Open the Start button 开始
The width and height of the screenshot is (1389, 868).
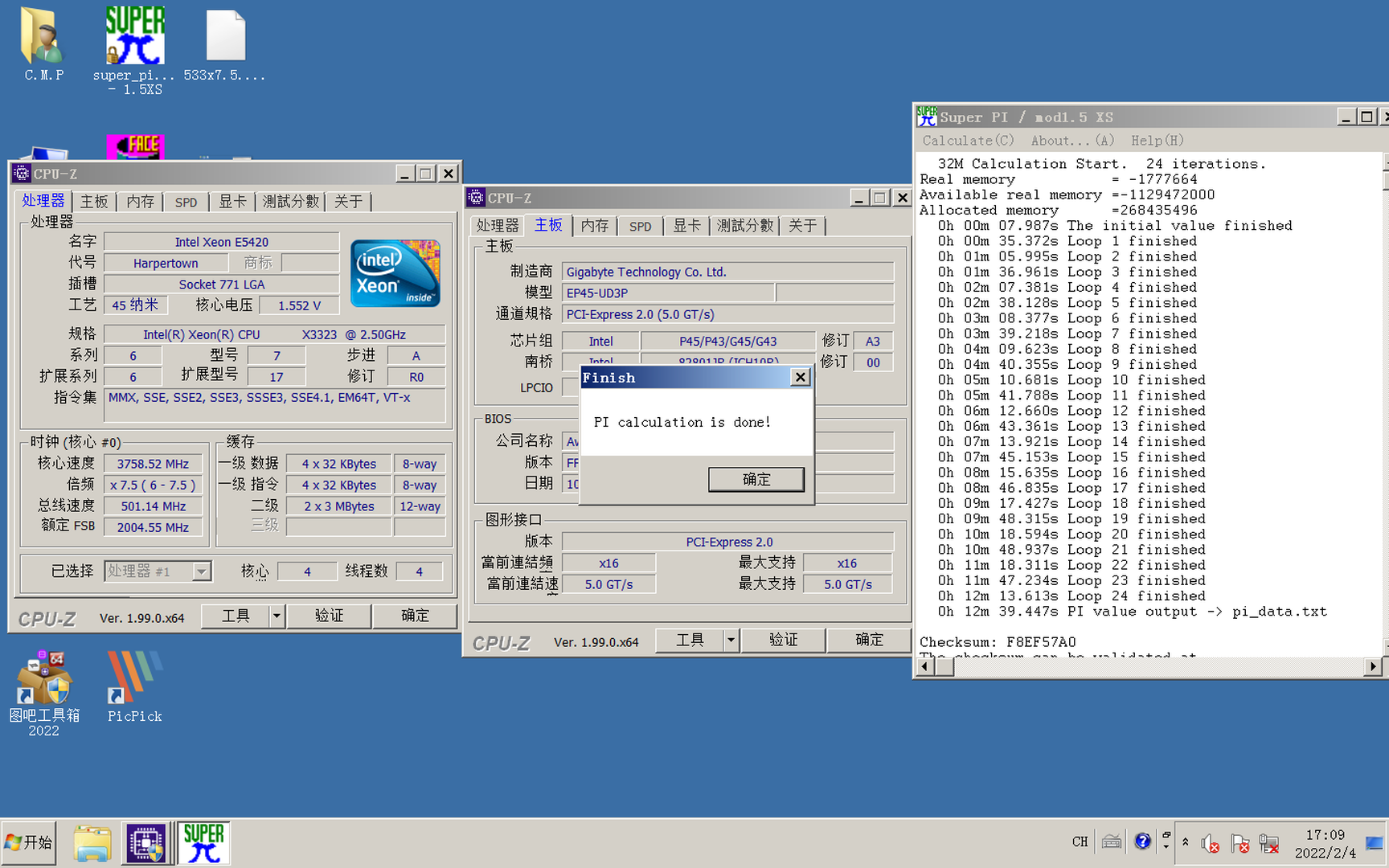coord(29,842)
